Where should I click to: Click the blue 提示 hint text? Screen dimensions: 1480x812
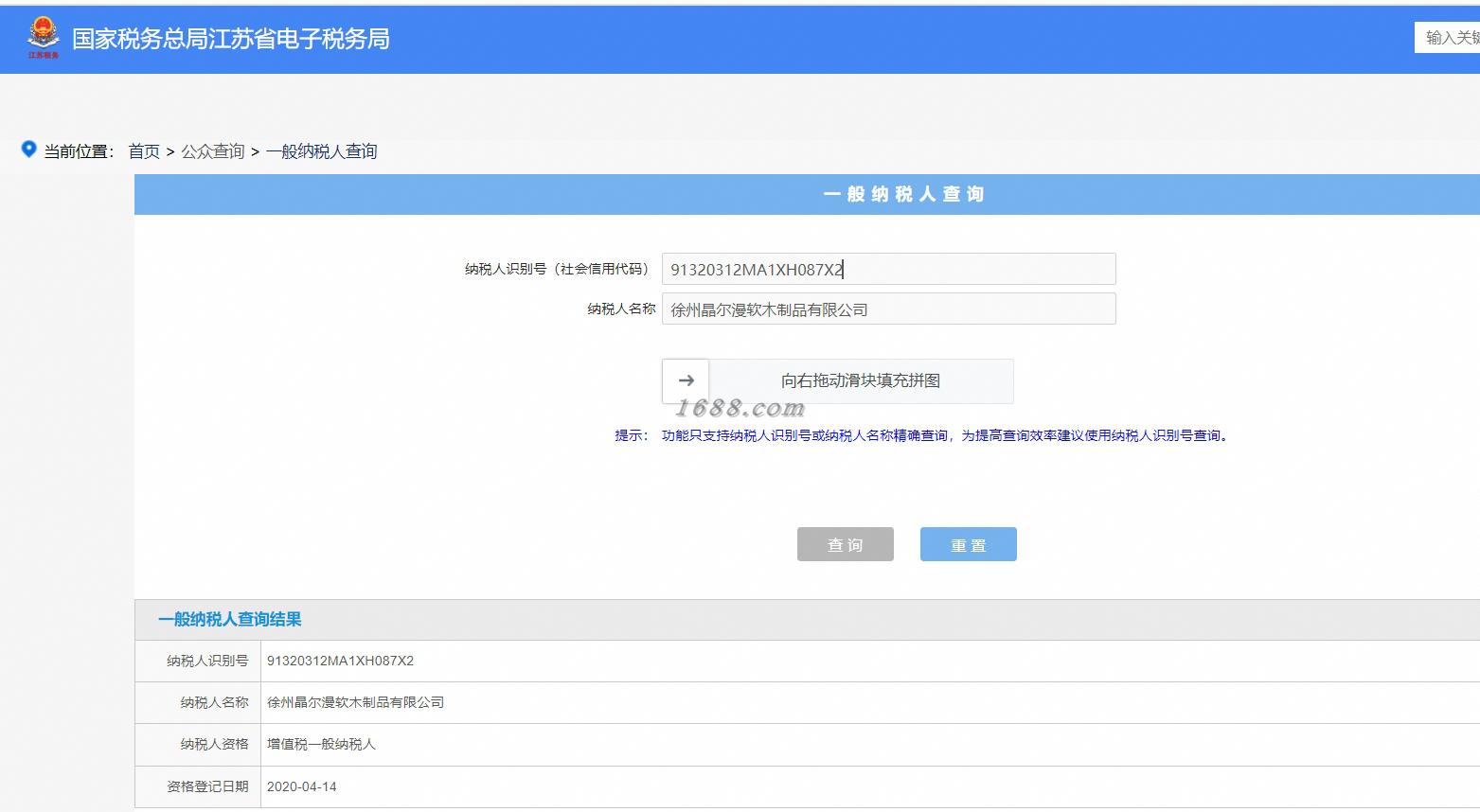923,435
